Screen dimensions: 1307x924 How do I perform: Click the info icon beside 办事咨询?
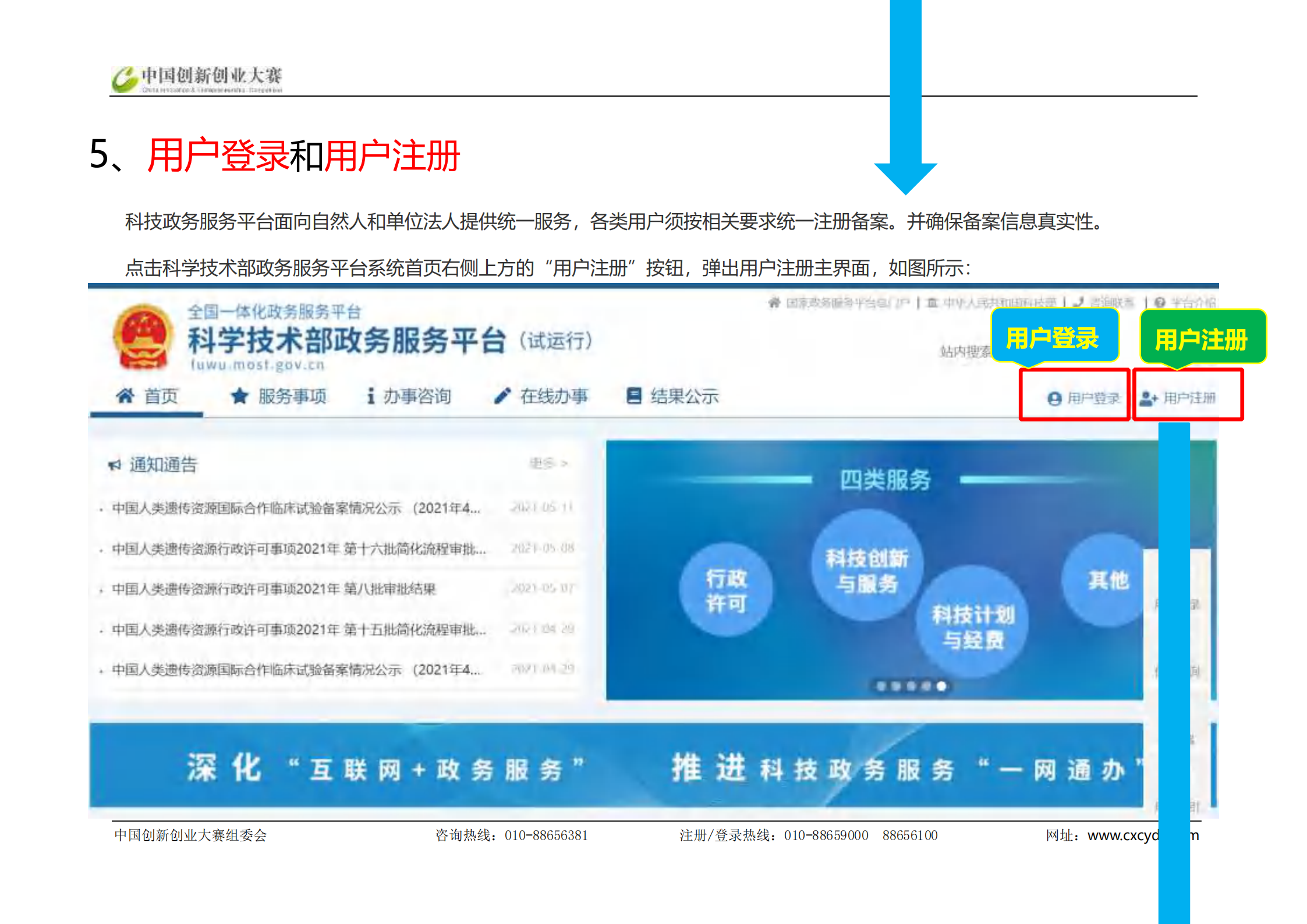[x=370, y=396]
